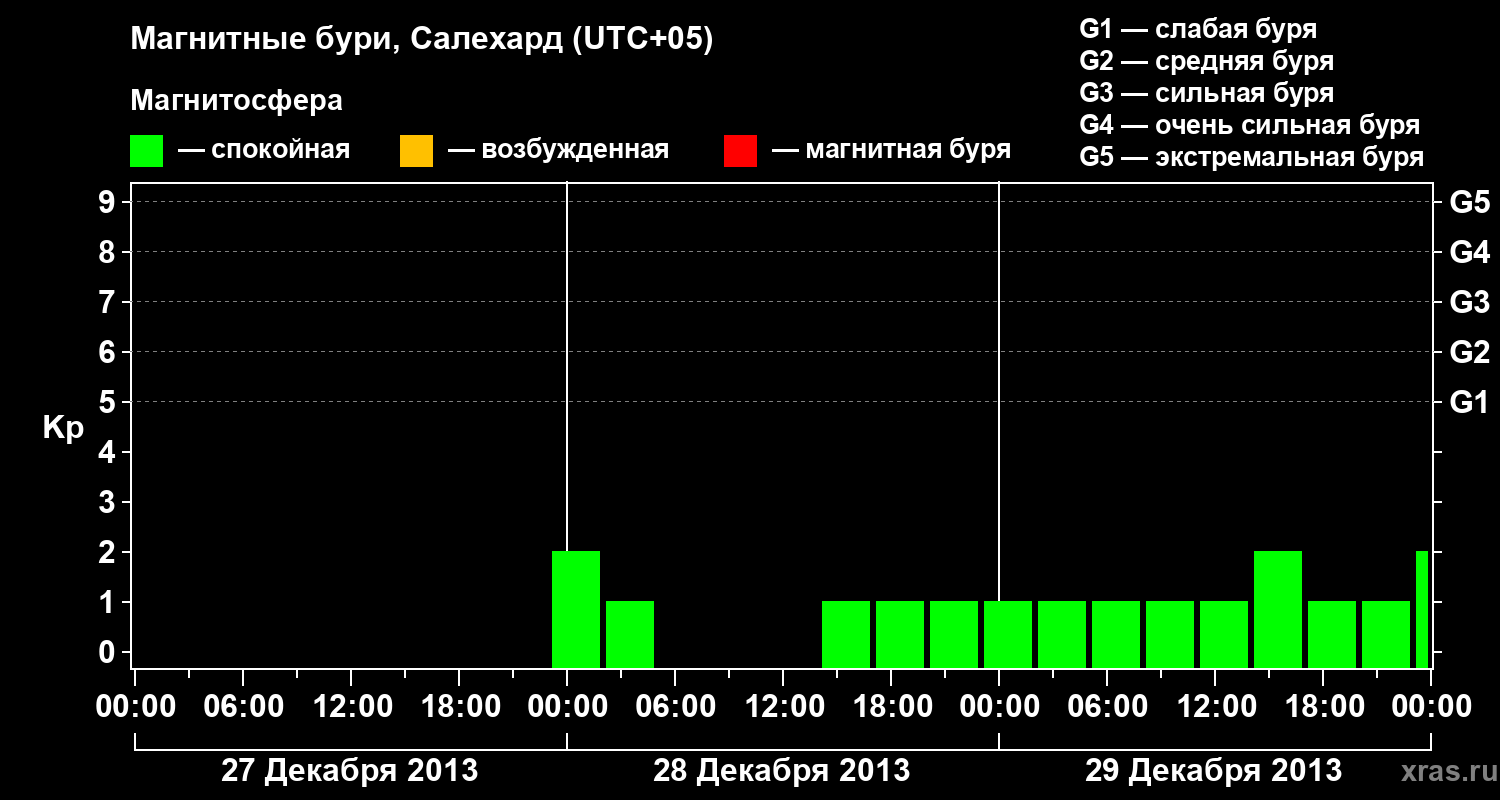Click the Kp 1 bar at 06:00 on 29 Декабря

[1116, 634]
